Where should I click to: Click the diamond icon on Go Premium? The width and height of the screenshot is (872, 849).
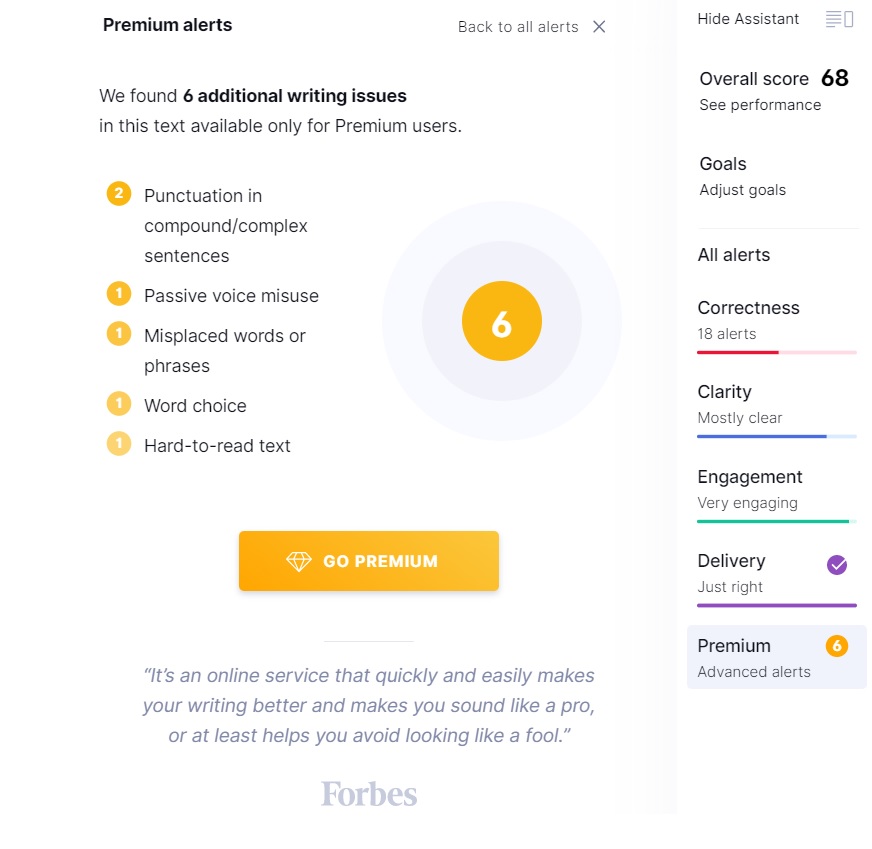pyautogui.click(x=299, y=562)
